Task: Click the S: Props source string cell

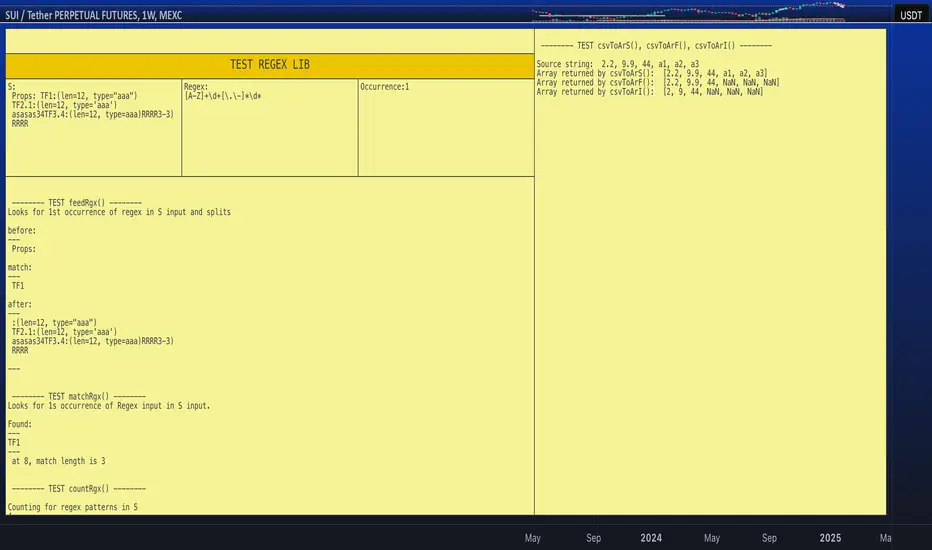Action: [x=94, y=127]
